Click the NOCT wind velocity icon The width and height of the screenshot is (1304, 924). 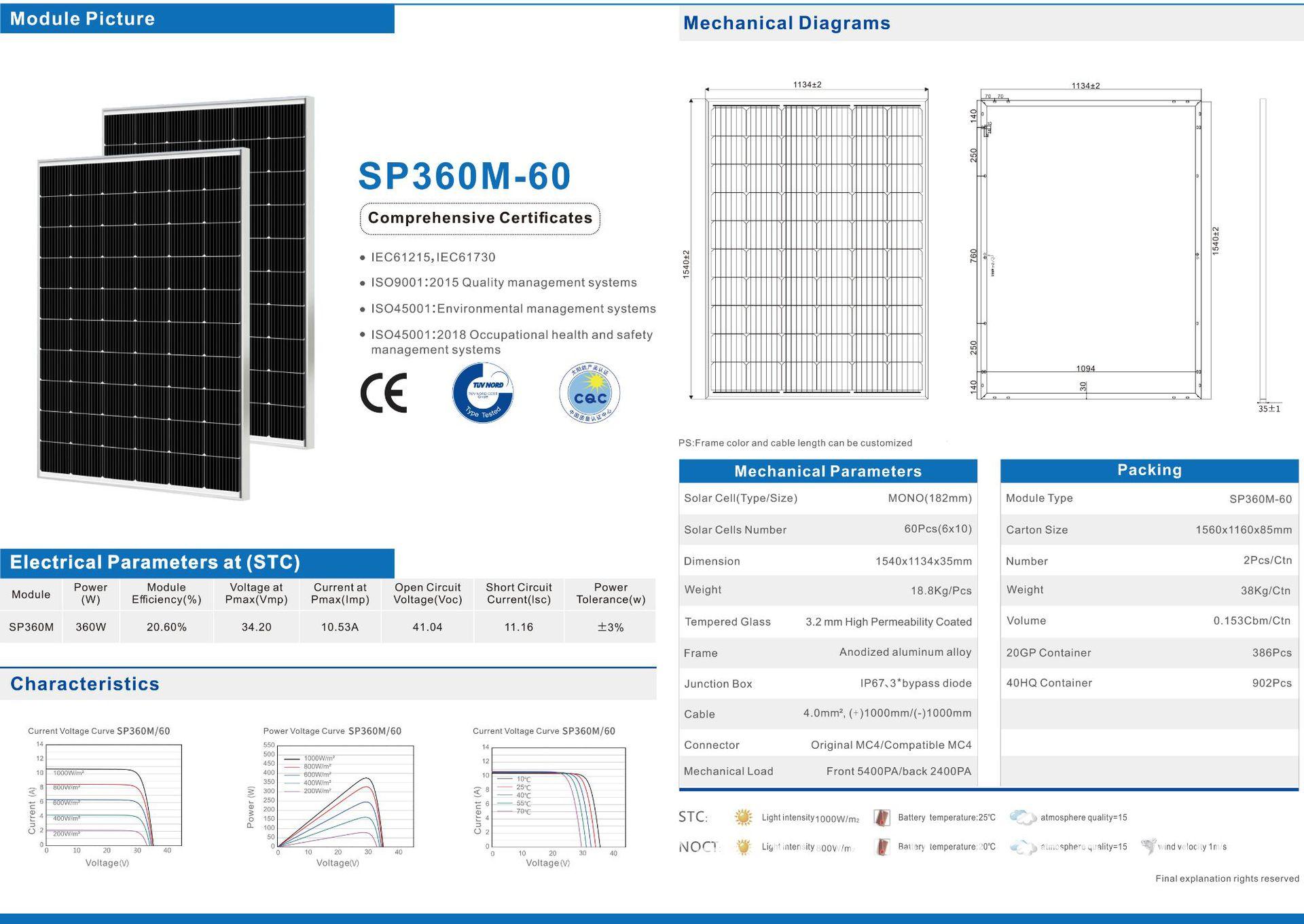(x=1148, y=847)
